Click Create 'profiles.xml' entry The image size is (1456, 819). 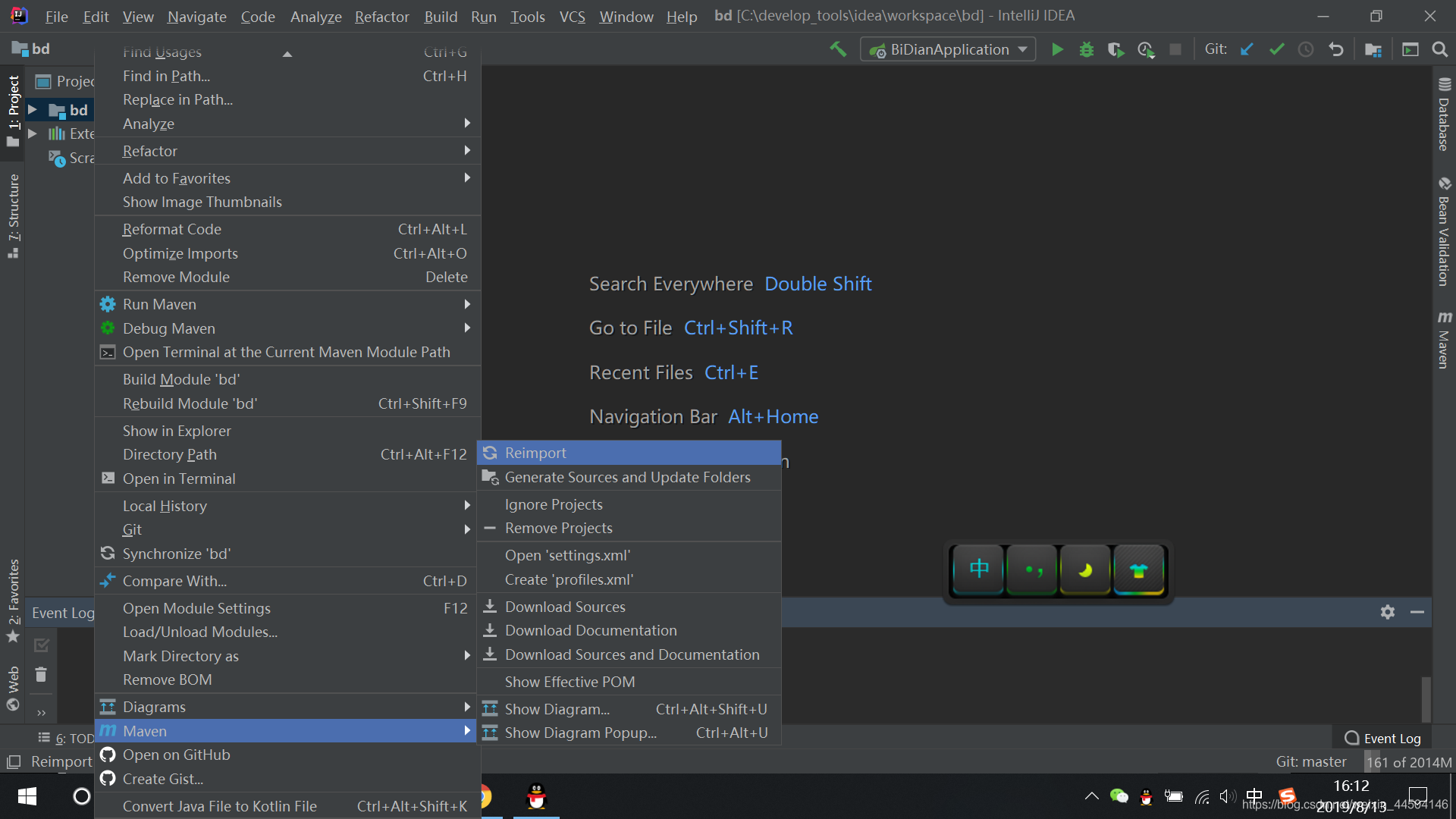coord(629,579)
